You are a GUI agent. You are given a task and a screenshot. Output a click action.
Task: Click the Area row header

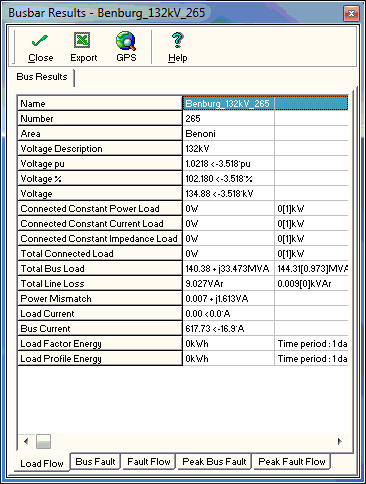pos(100,133)
